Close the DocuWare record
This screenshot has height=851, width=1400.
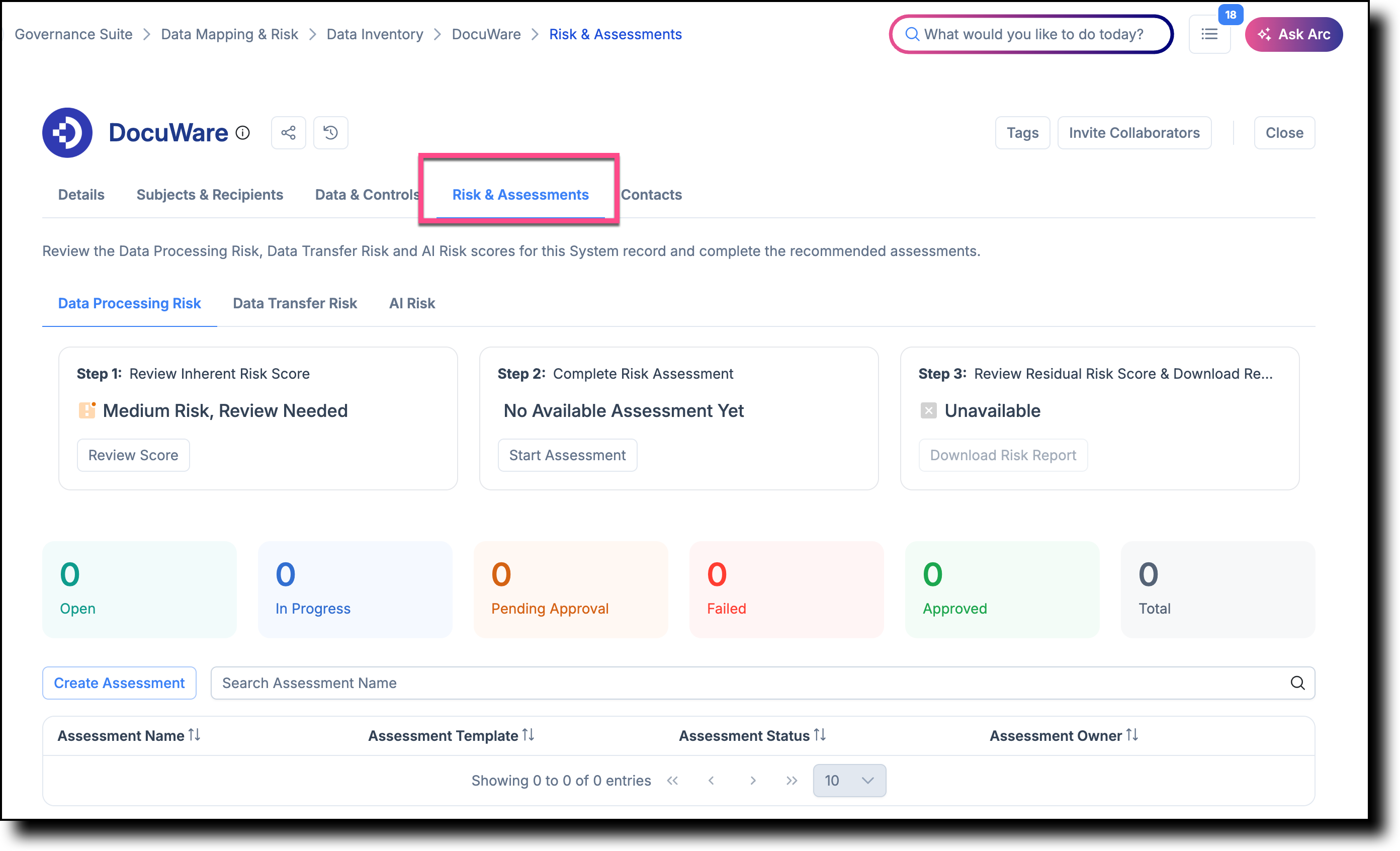1284,133
